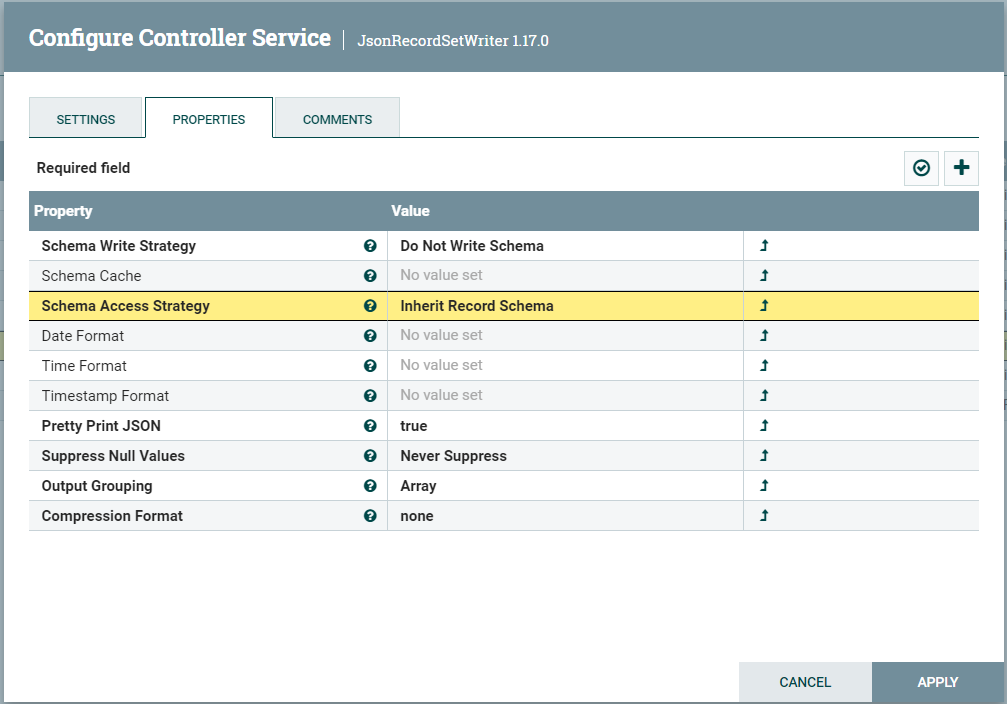The image size is (1007, 704).
Task: Open help for Time Format property
Action: pos(370,365)
